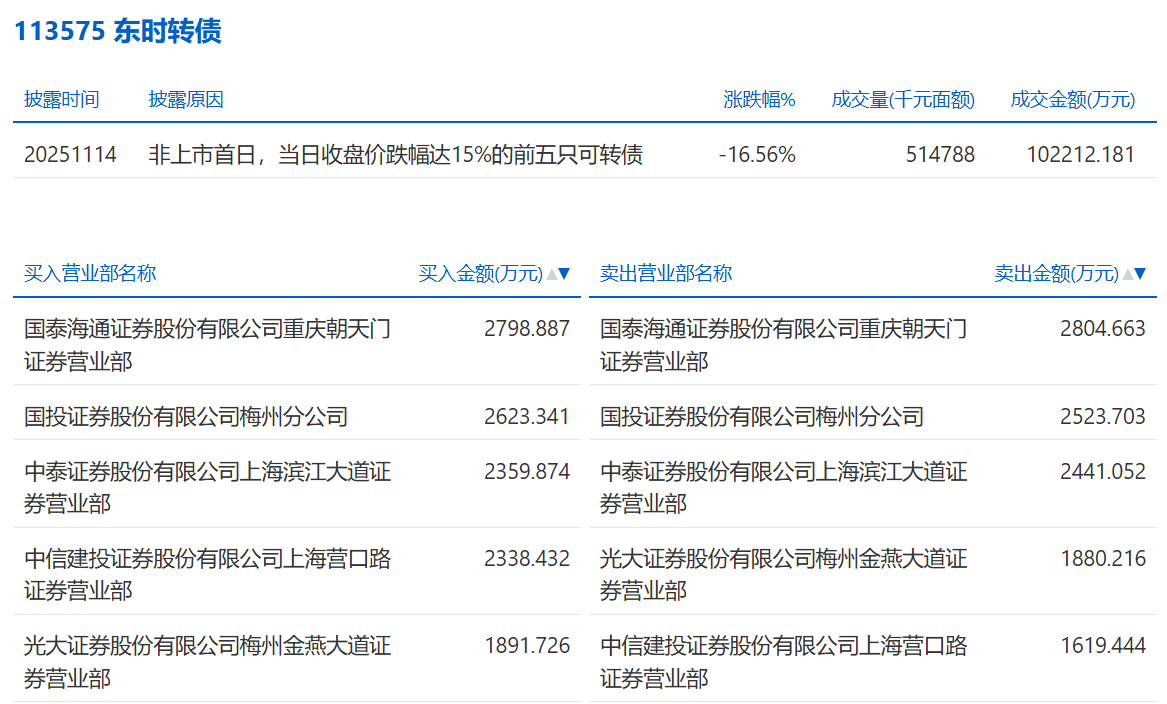This screenshot has width=1167, height=704.
Task: Open the 113575 东时转债 title link
Action: coord(118,31)
